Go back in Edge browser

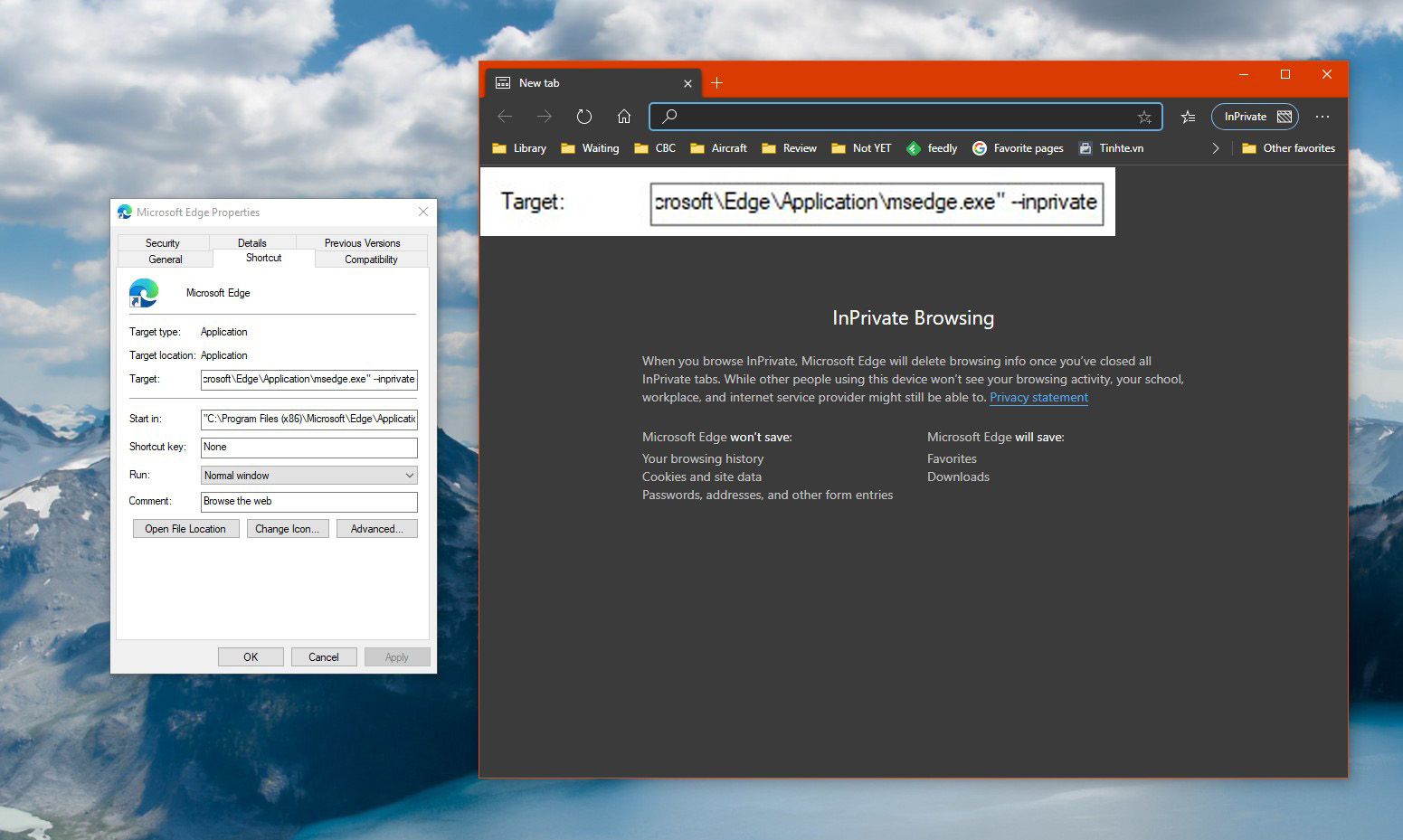(505, 116)
